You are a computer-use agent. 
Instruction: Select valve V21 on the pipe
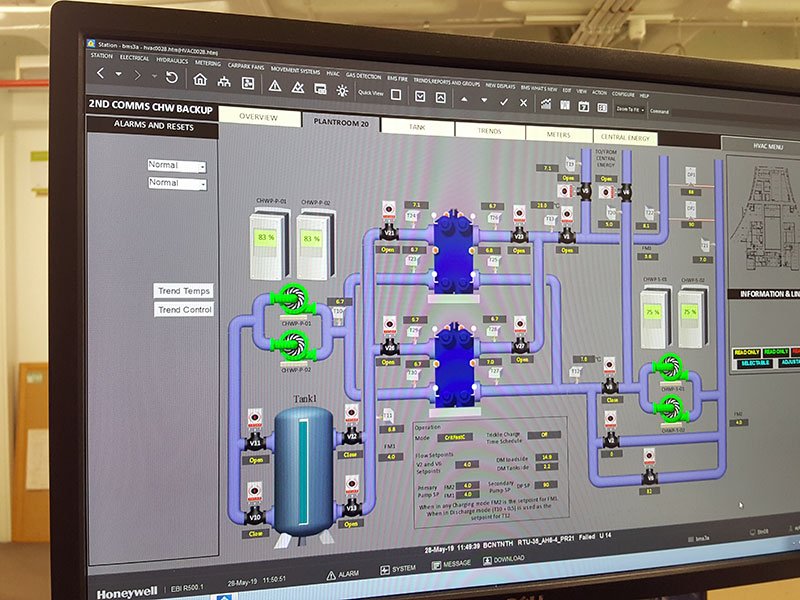coord(388,234)
